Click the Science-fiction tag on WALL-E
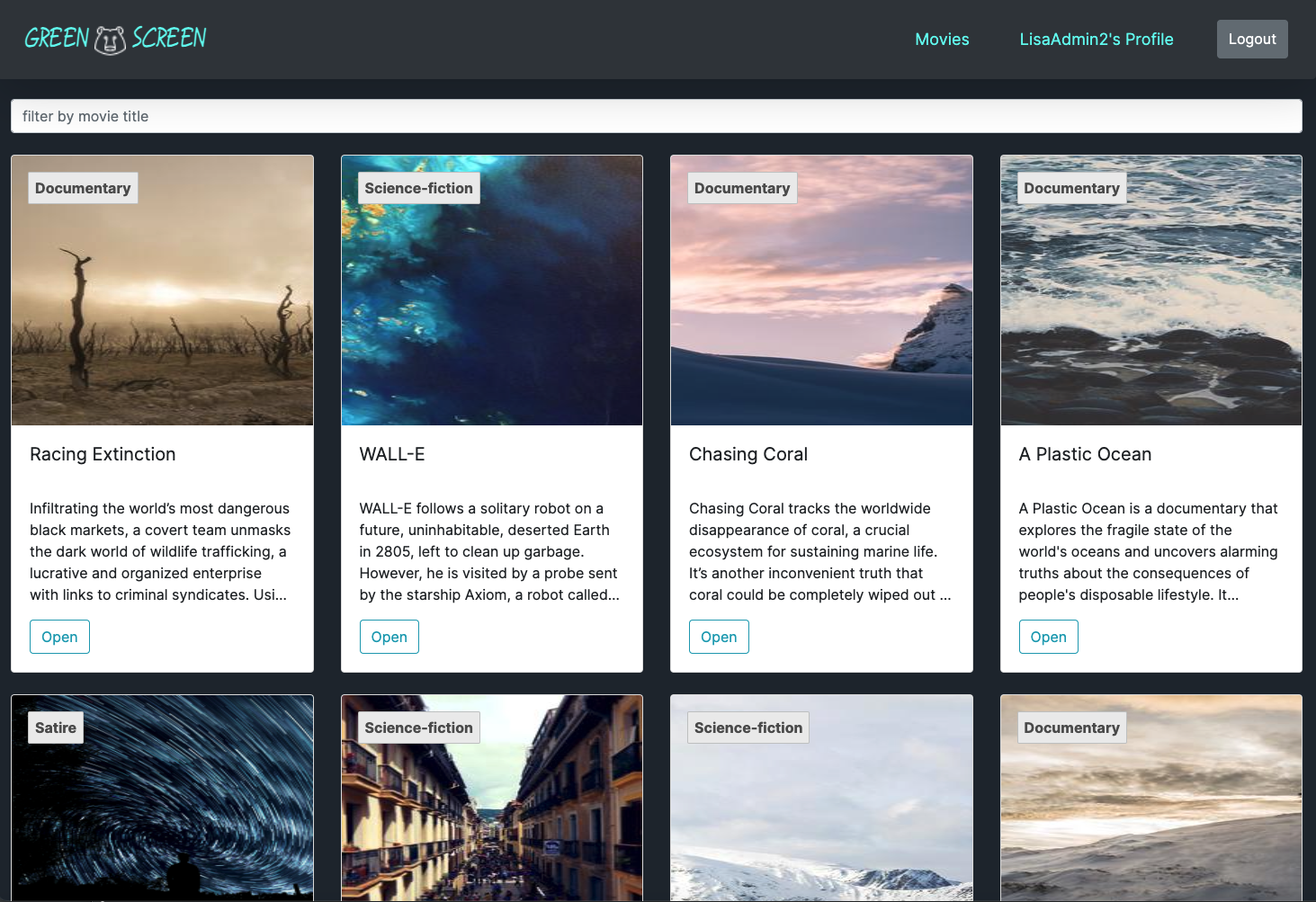 (x=418, y=188)
